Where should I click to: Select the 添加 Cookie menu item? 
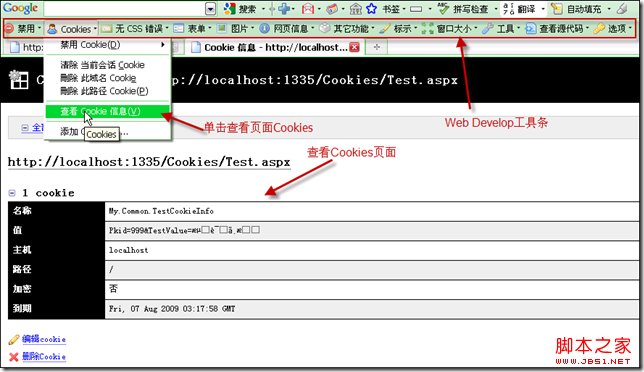click(x=108, y=132)
